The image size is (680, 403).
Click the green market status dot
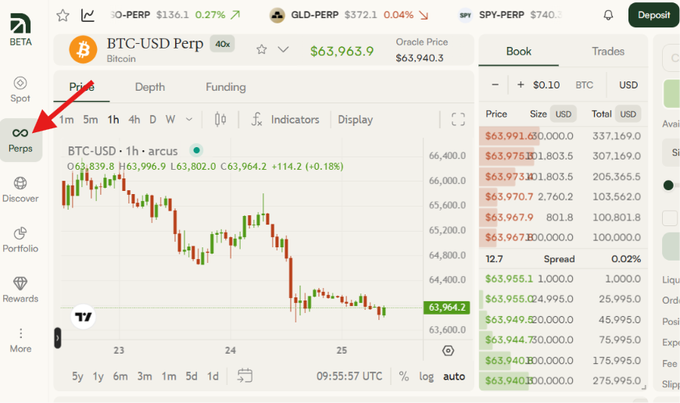click(196, 150)
